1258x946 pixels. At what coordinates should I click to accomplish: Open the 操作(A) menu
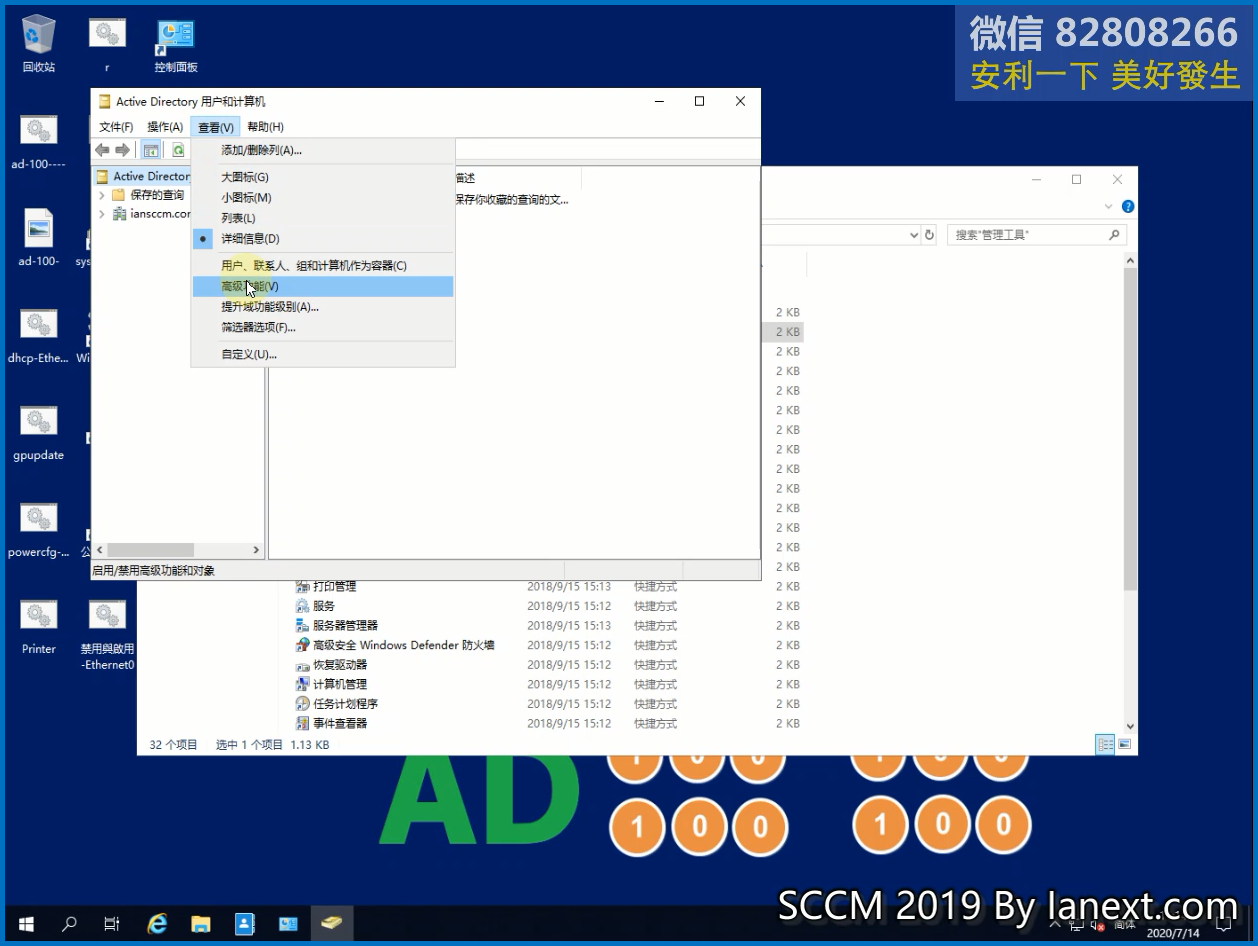165,127
